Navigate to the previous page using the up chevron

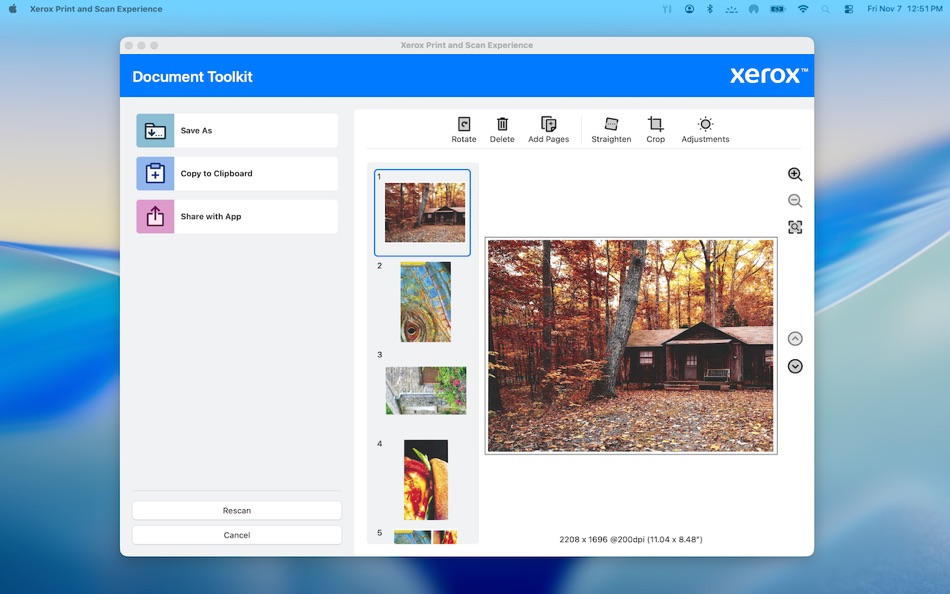click(794, 338)
